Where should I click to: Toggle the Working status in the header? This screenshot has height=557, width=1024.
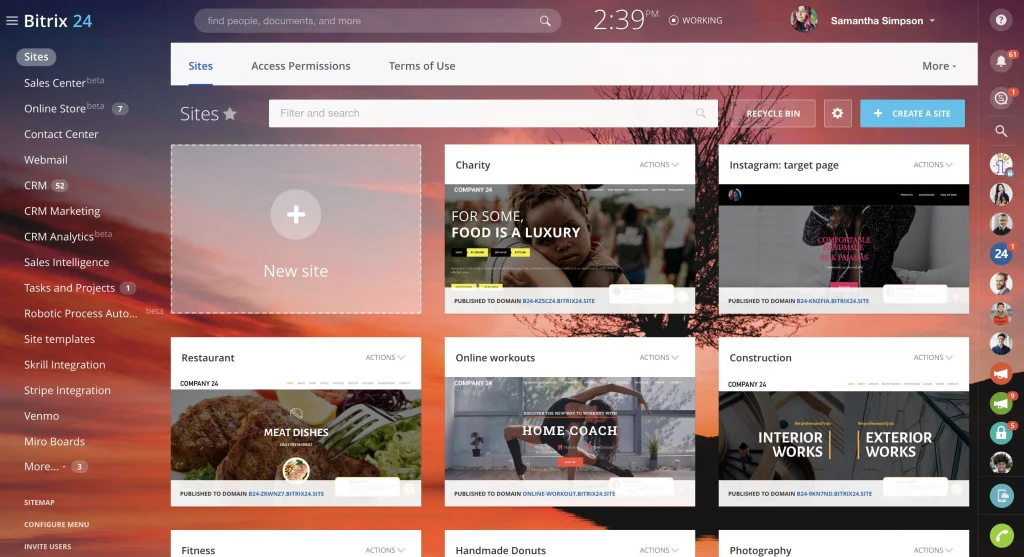coord(695,20)
